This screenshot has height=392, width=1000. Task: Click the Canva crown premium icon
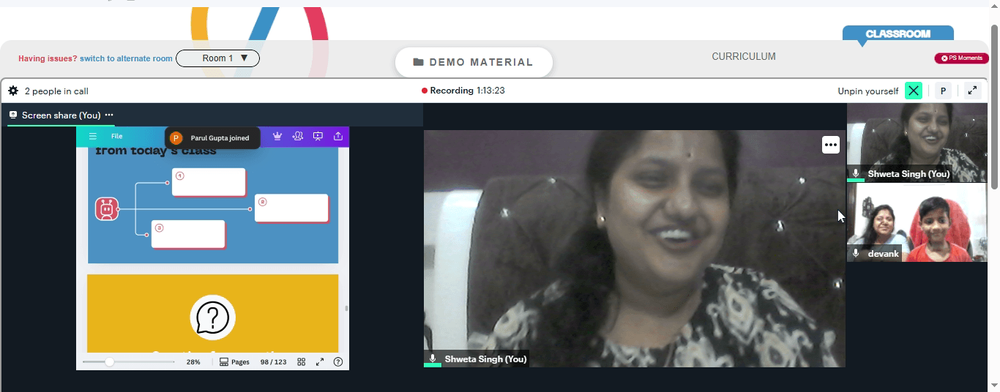pyautogui.click(x=277, y=136)
